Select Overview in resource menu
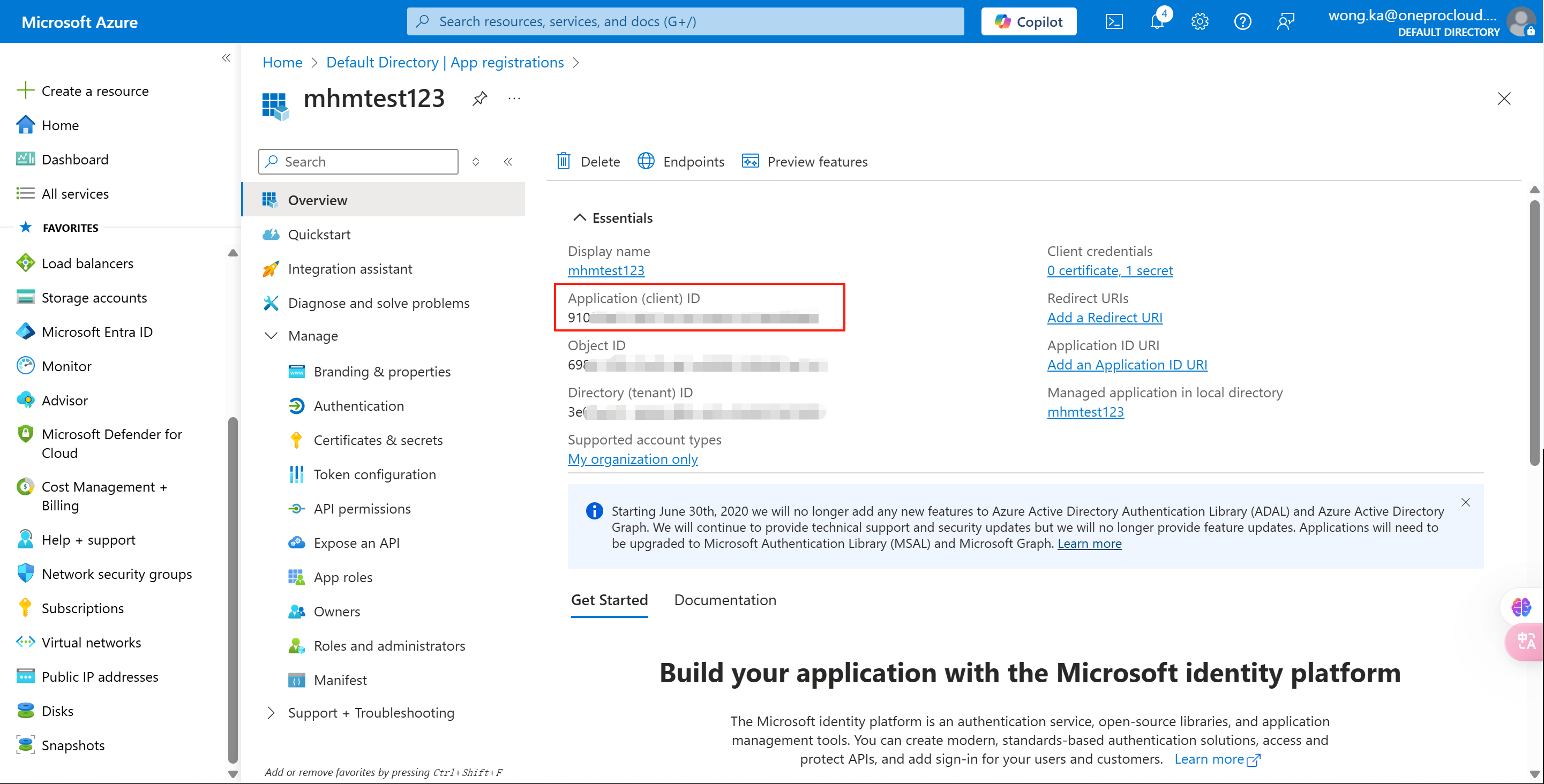 [384, 200]
